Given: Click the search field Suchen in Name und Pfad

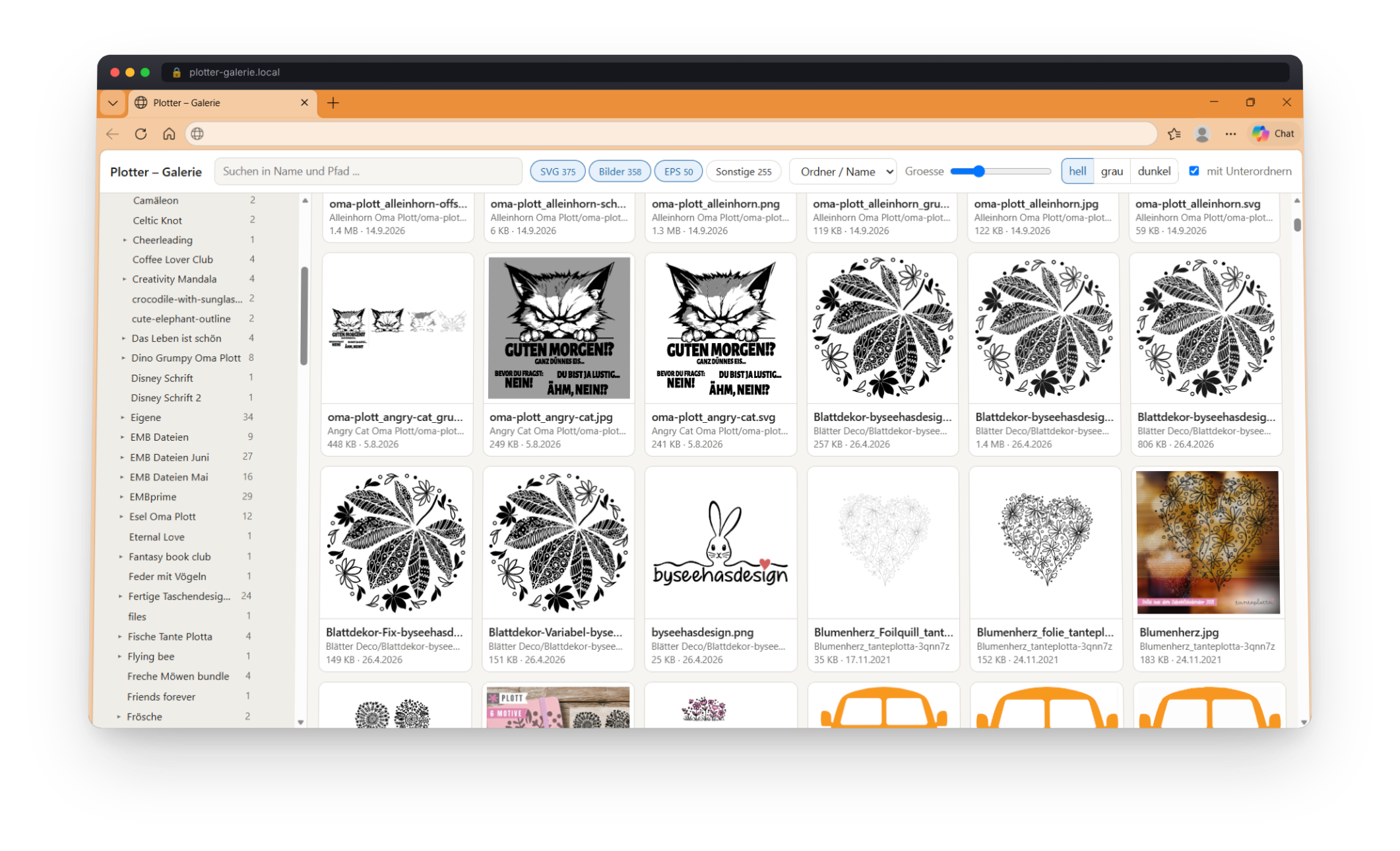Looking at the screenshot, I should (368, 172).
